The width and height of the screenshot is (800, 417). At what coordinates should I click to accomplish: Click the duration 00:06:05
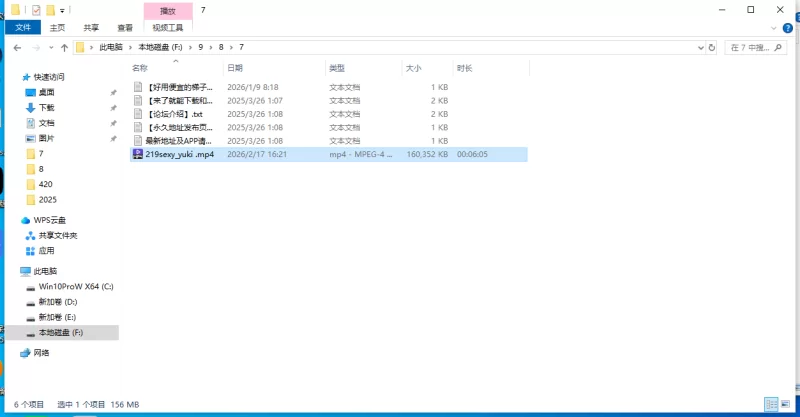click(x=472, y=154)
